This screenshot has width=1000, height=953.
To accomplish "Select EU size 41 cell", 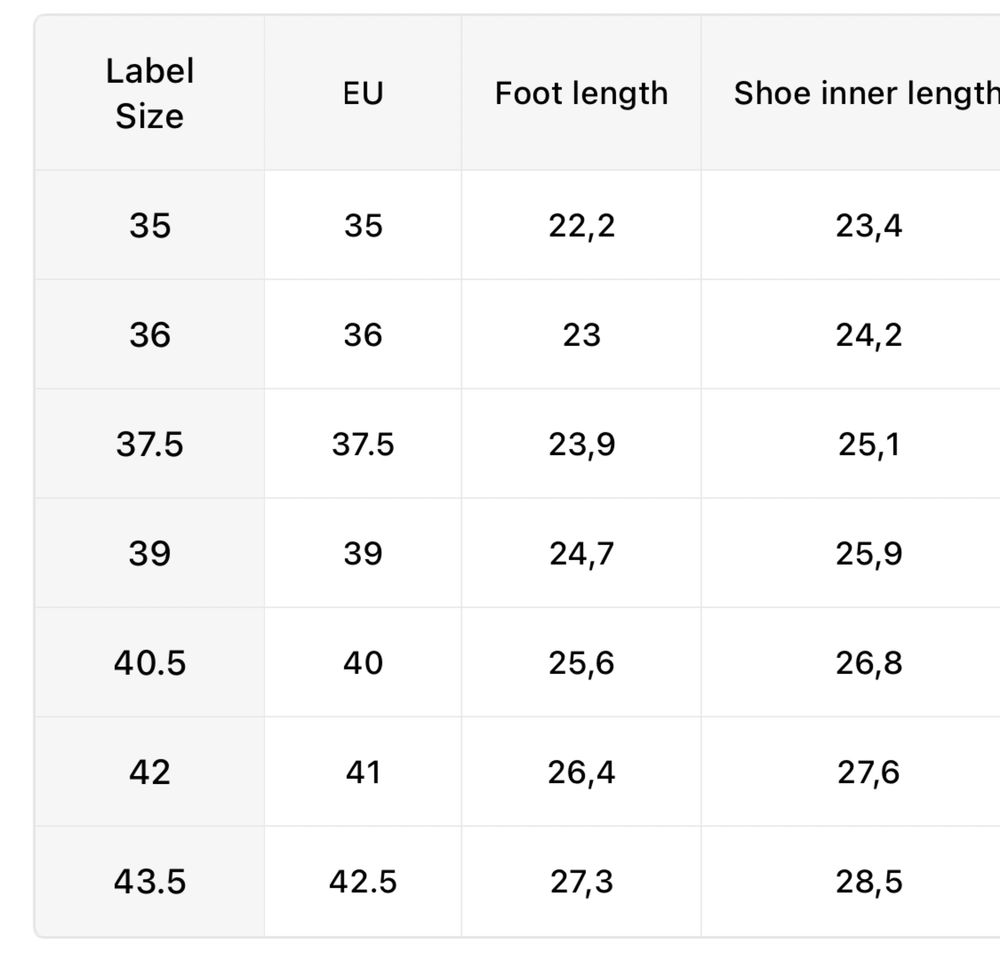I will point(363,772).
